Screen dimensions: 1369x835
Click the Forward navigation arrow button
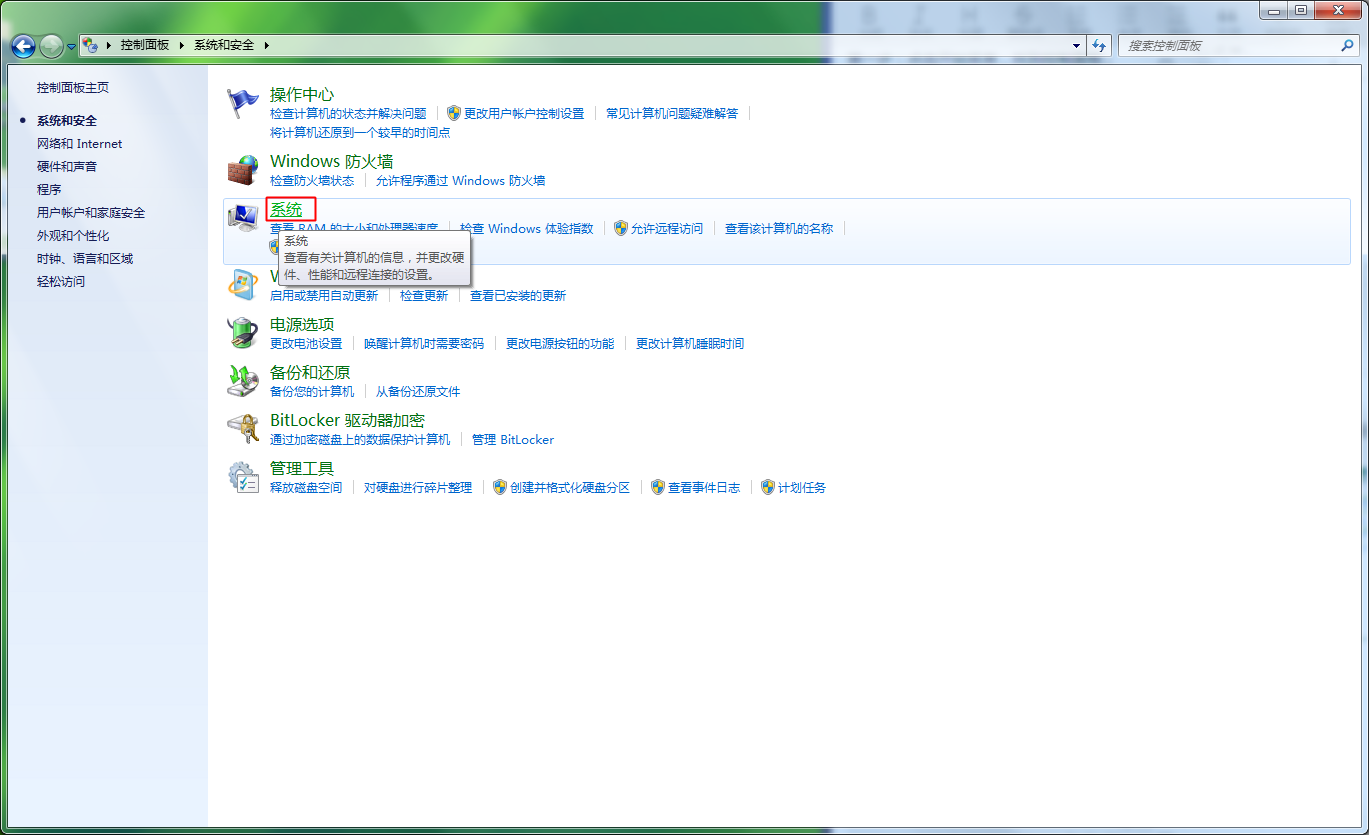51,46
